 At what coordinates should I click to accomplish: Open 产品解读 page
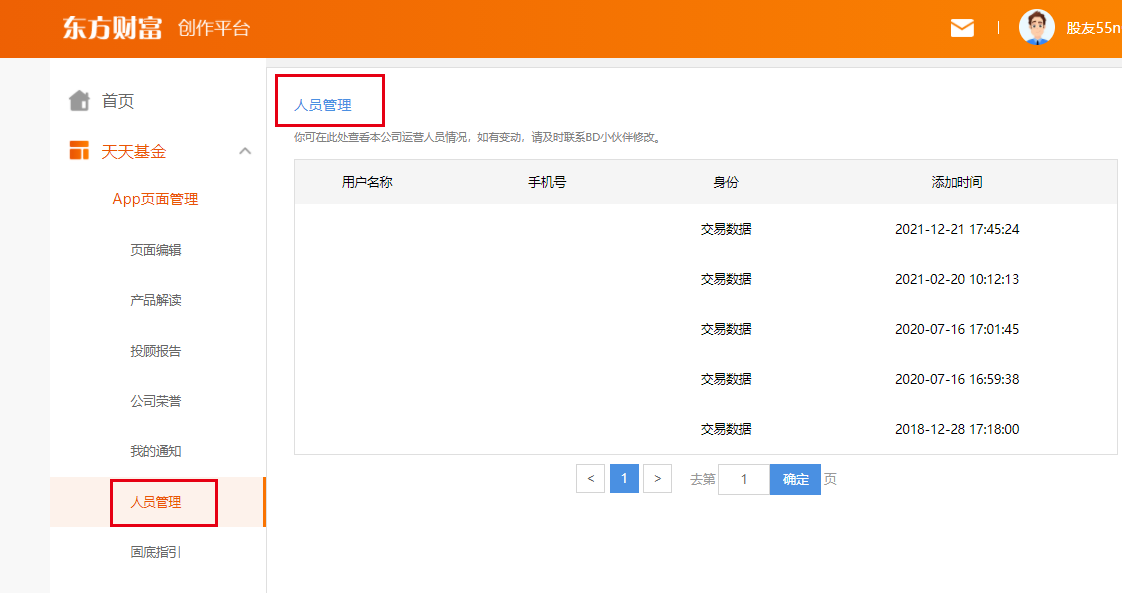click(x=156, y=300)
